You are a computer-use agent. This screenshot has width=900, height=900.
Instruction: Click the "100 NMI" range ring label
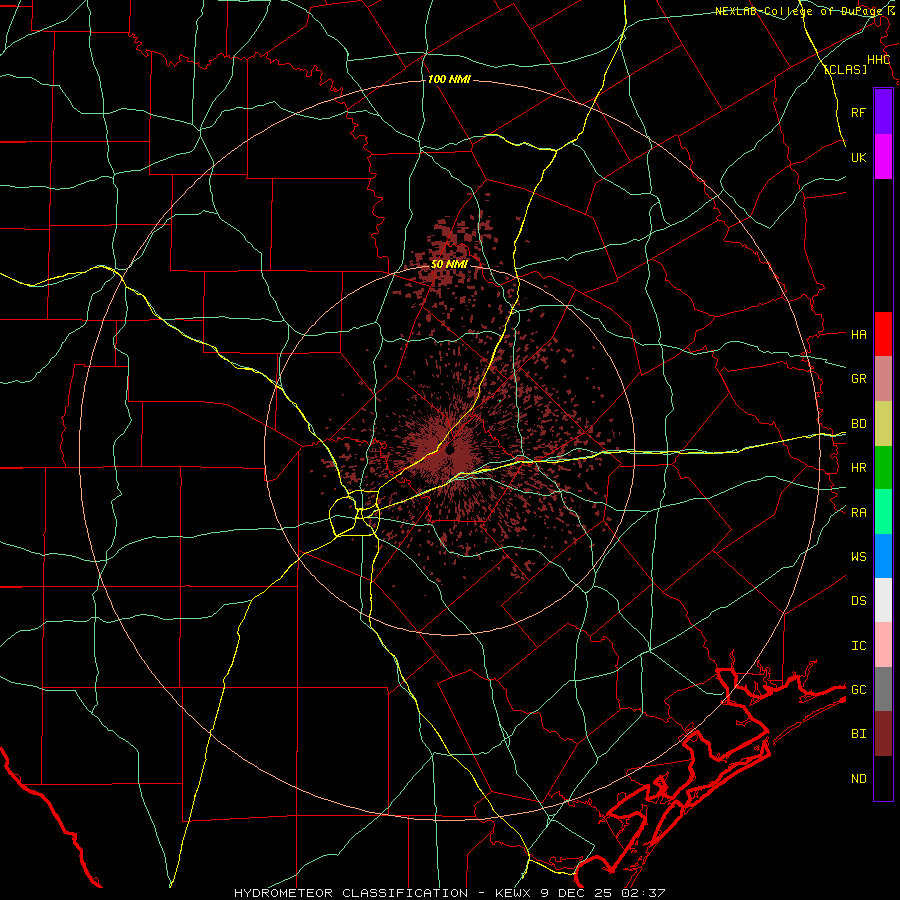[x=449, y=79]
